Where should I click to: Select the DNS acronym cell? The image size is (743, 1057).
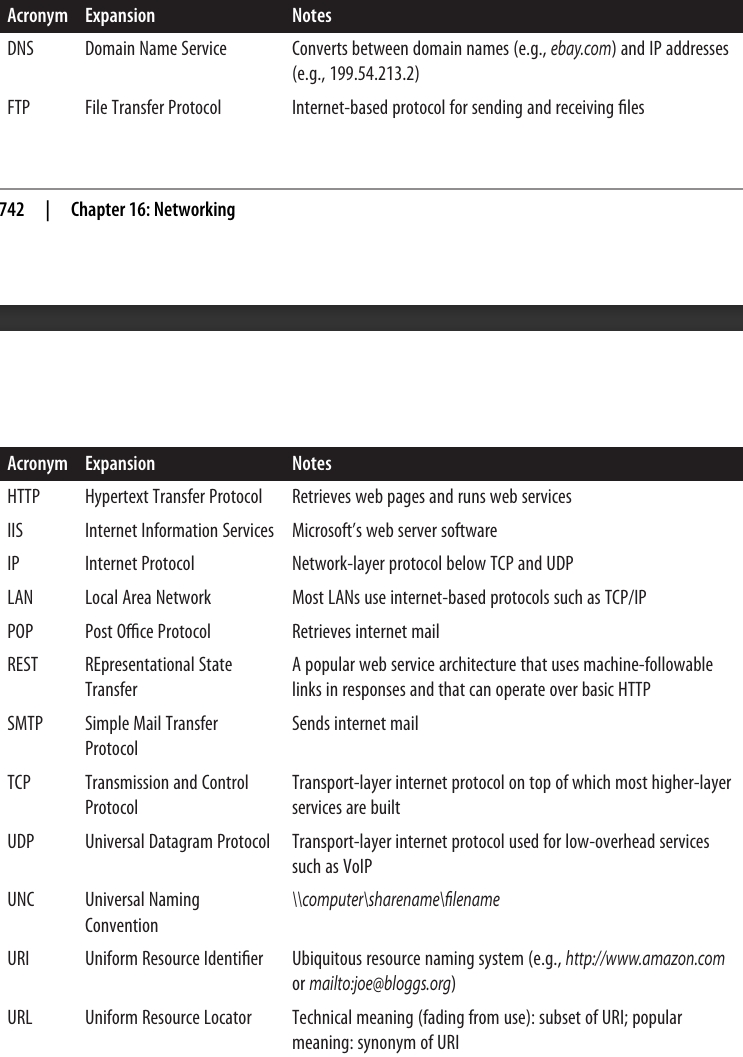(x=20, y=49)
